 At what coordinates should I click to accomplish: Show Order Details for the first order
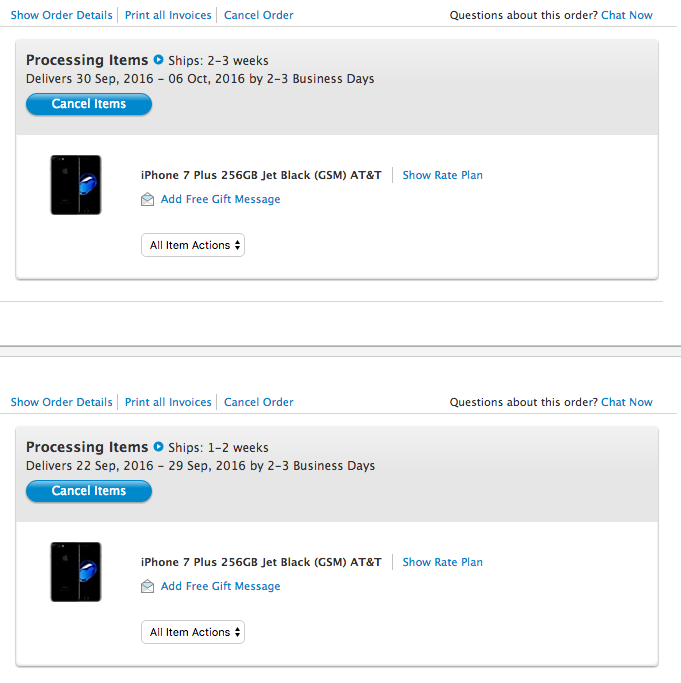pyautogui.click(x=61, y=15)
